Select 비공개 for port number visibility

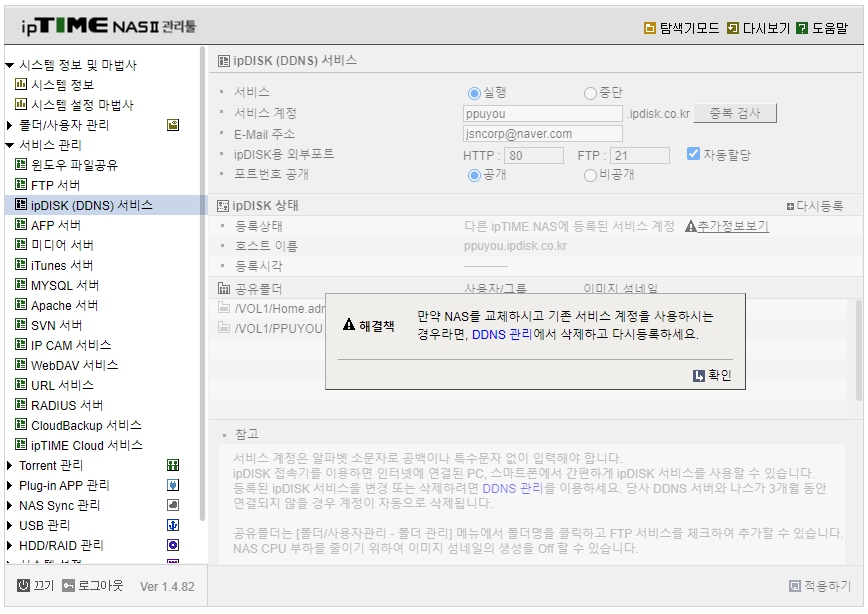[590, 176]
